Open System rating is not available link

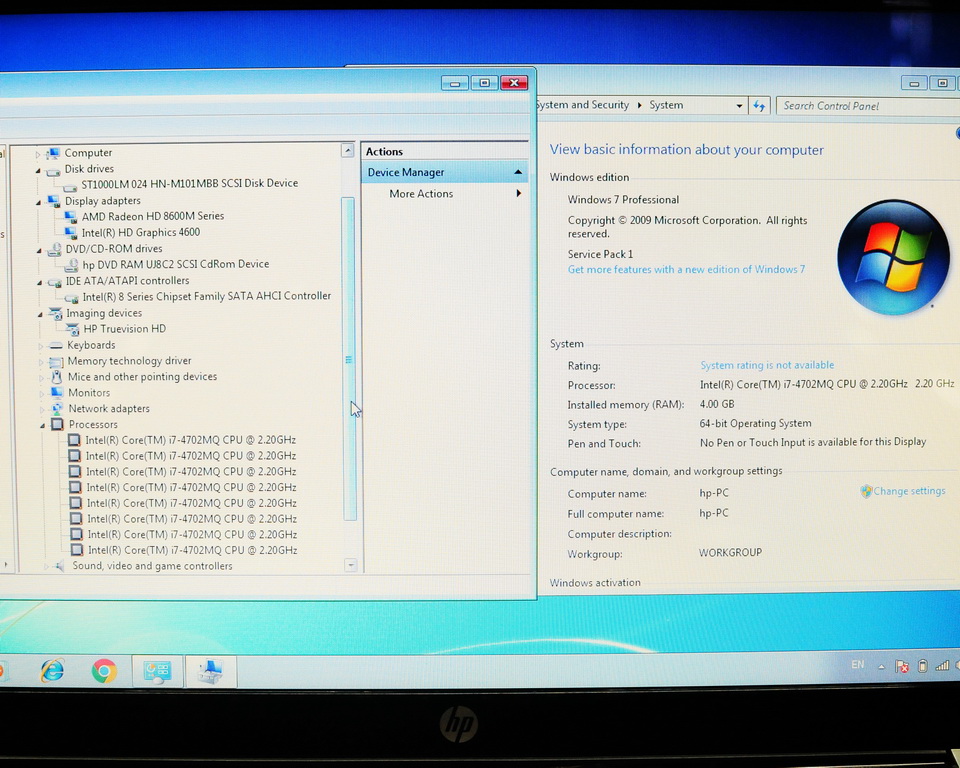(767, 365)
